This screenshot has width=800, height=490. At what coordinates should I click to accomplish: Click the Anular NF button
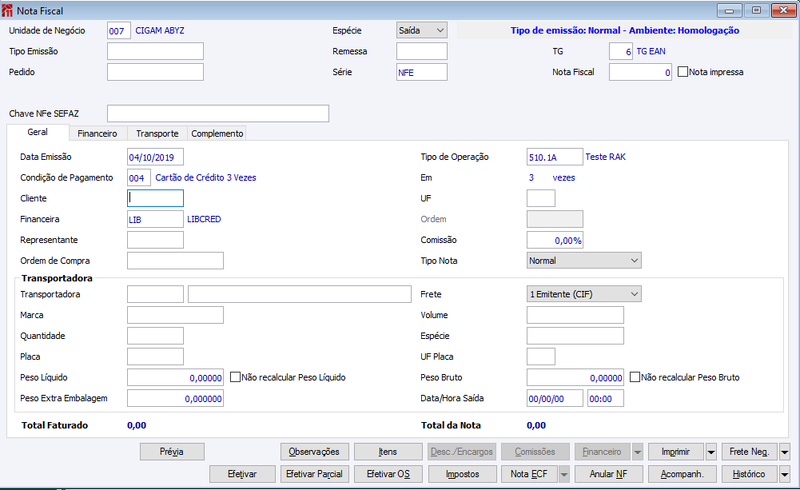click(609, 474)
